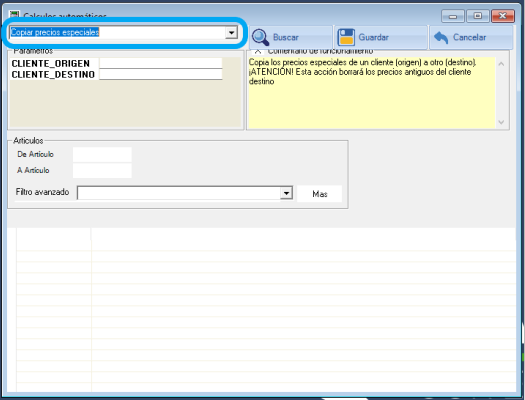Click the Guardar button label
The height and width of the screenshot is (400, 525).
tap(374, 37)
